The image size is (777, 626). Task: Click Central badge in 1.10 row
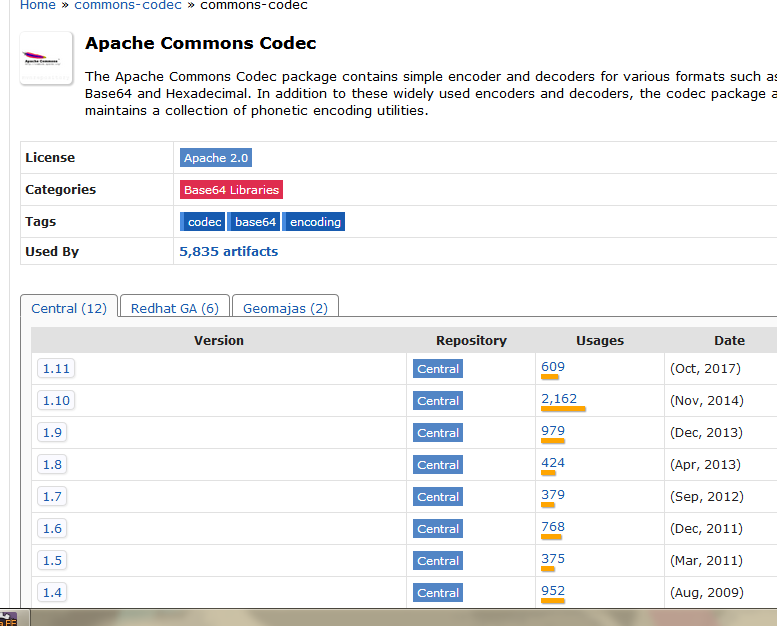pos(438,400)
